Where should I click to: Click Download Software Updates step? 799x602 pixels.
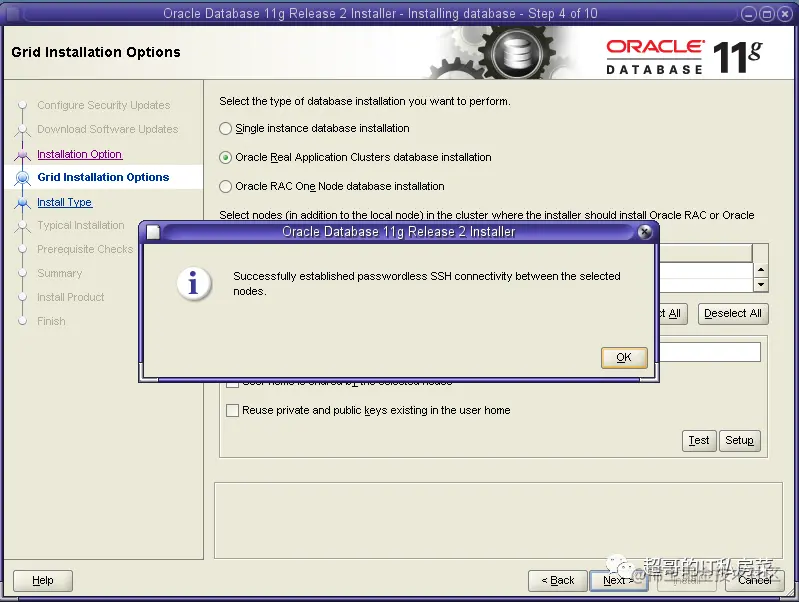pyautogui.click(x=108, y=129)
